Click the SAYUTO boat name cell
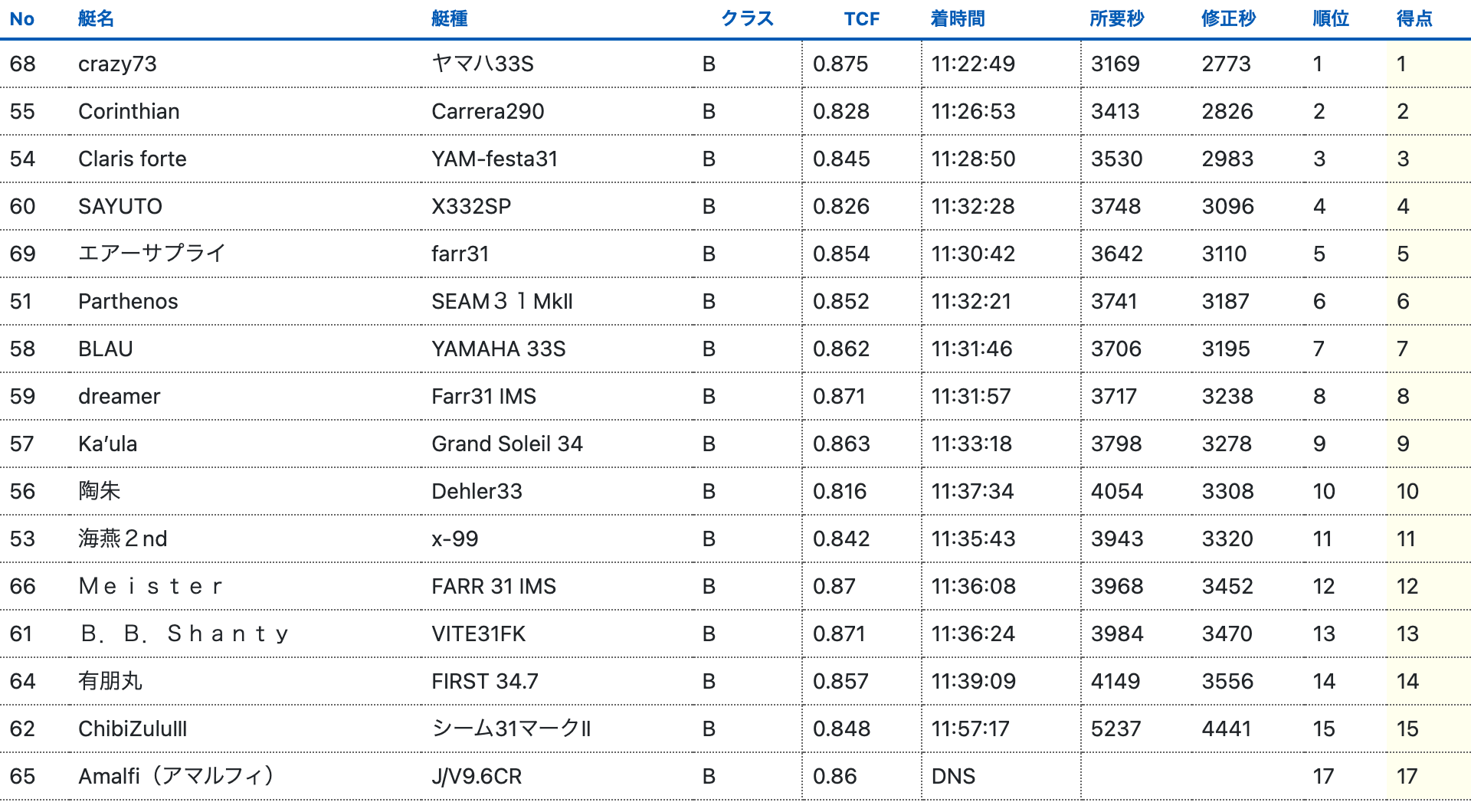The image size is (1471, 812). tap(120, 206)
